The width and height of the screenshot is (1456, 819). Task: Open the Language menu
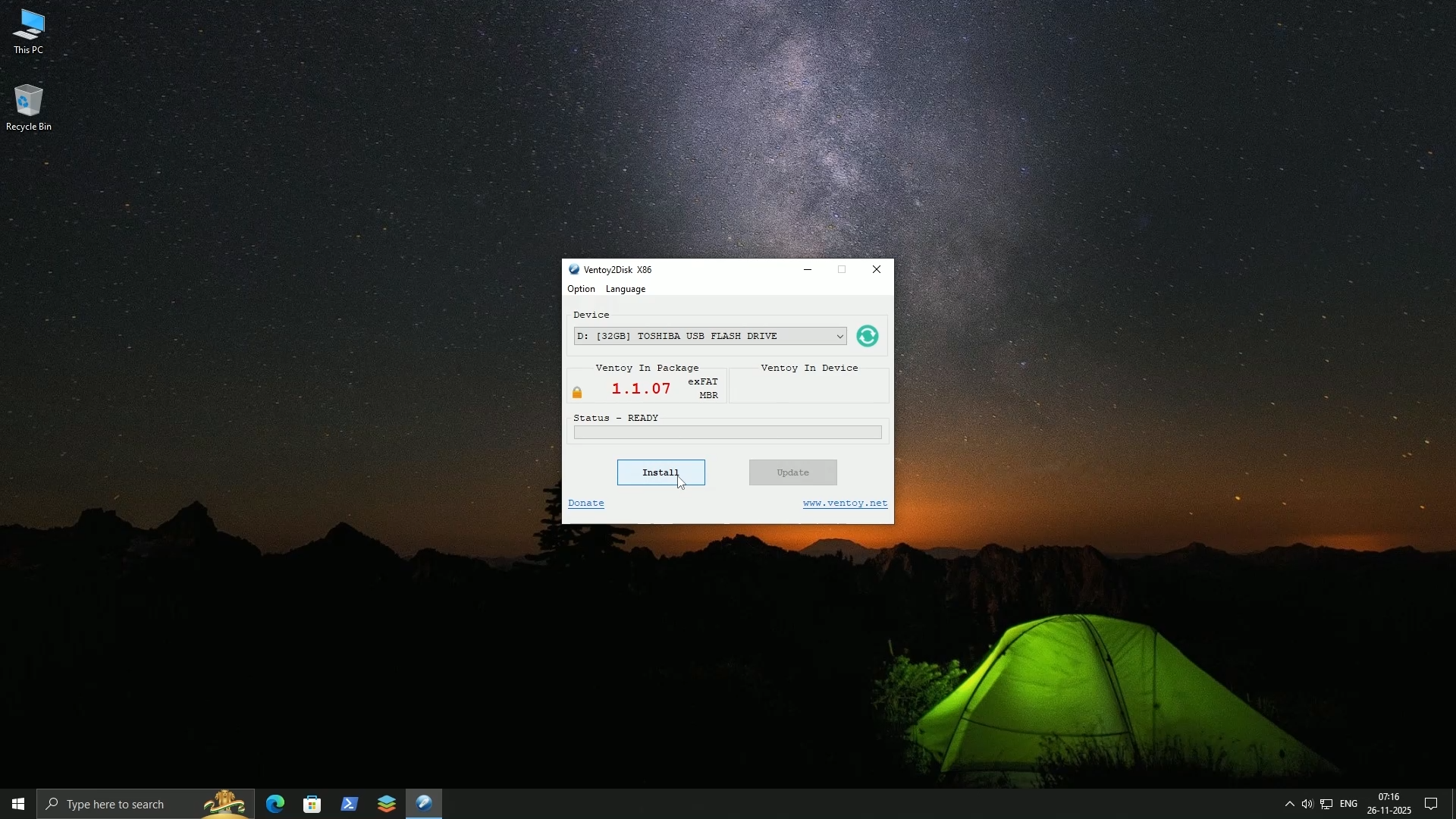624,289
